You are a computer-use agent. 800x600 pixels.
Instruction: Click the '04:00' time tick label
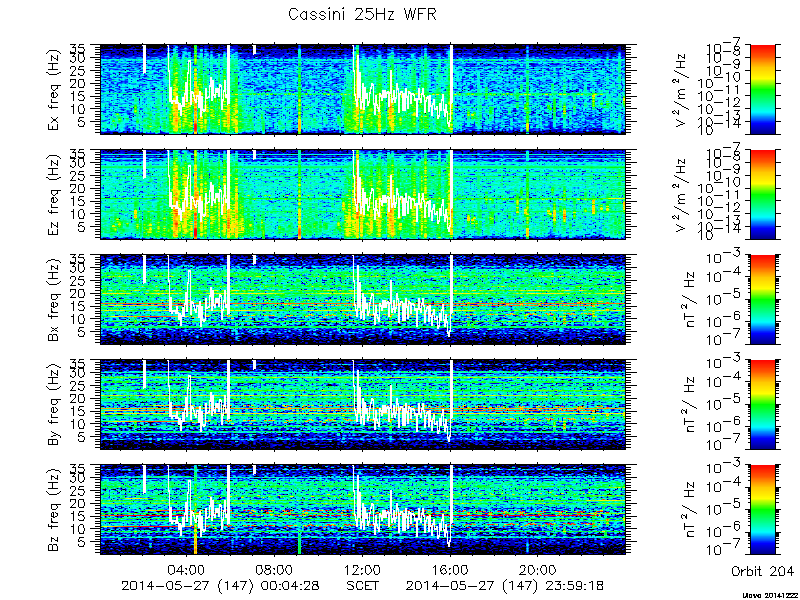pyautogui.click(x=187, y=569)
